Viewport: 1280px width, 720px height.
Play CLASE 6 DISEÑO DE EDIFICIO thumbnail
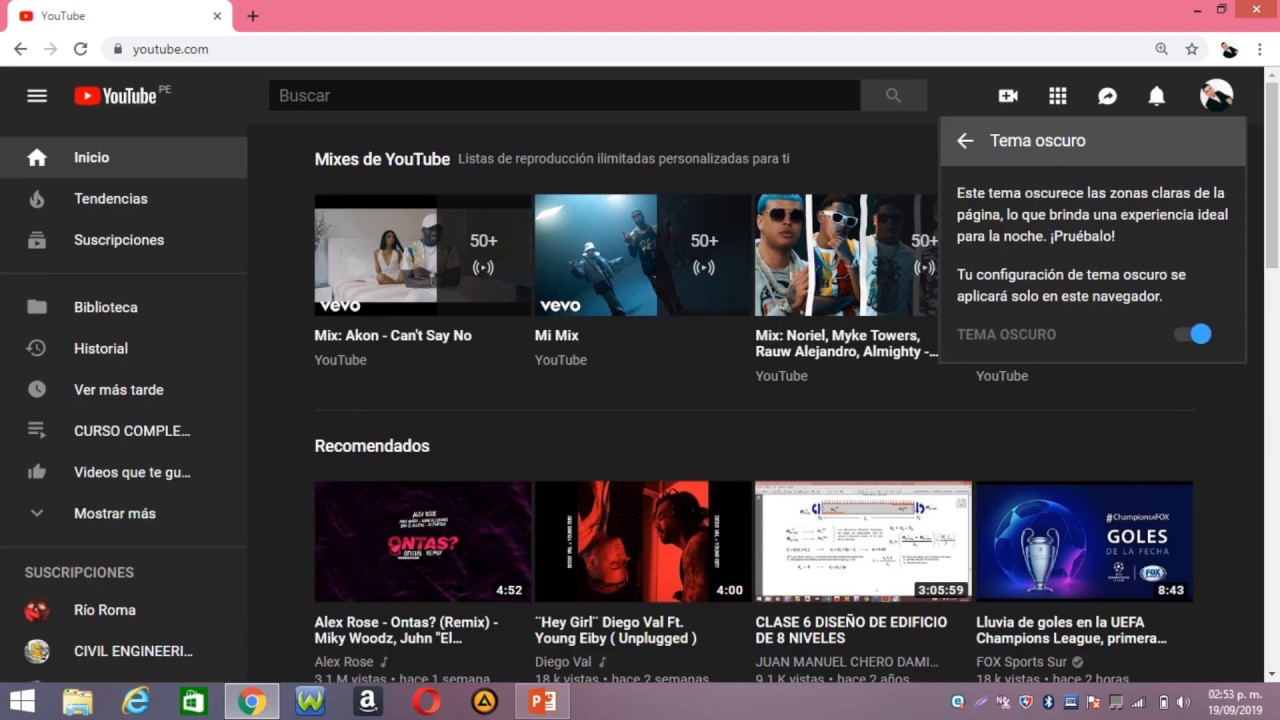tap(863, 541)
